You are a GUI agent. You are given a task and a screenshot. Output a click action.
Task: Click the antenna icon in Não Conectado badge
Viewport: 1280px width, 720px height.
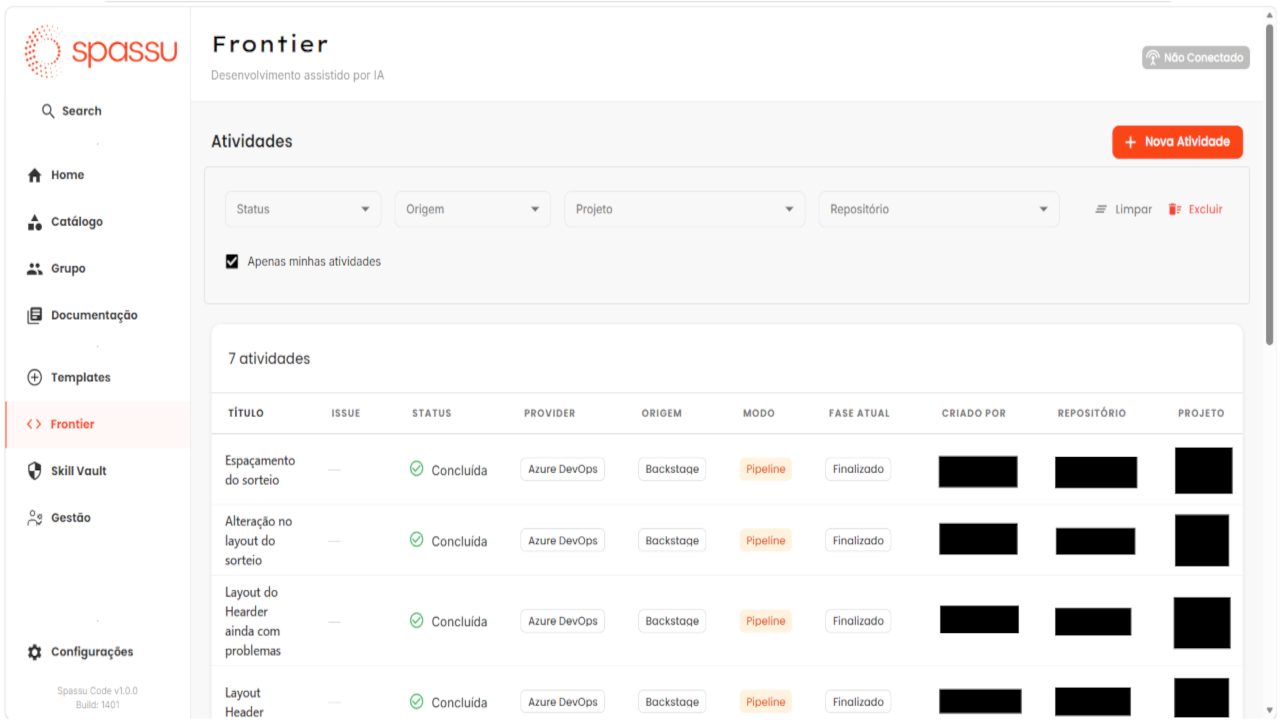[x=1153, y=58]
